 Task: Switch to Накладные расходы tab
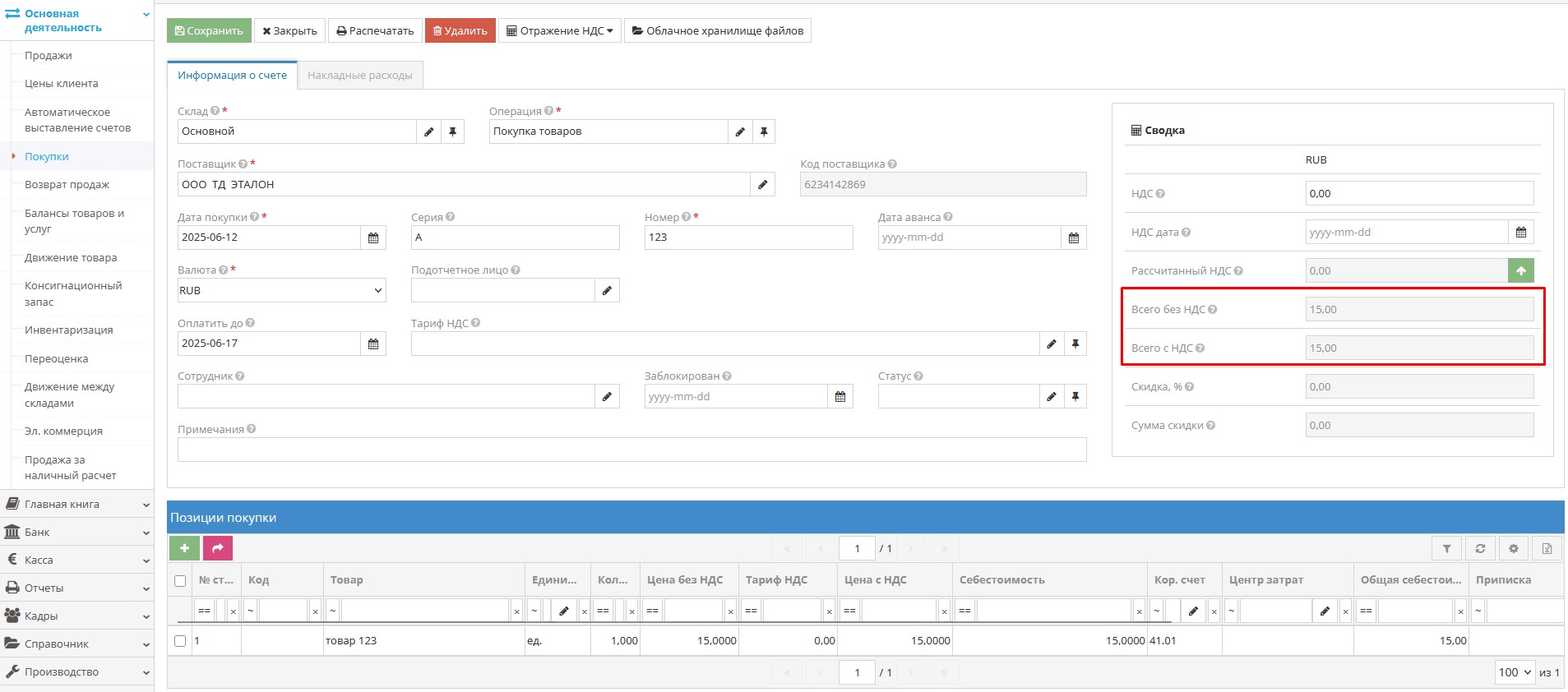360,76
